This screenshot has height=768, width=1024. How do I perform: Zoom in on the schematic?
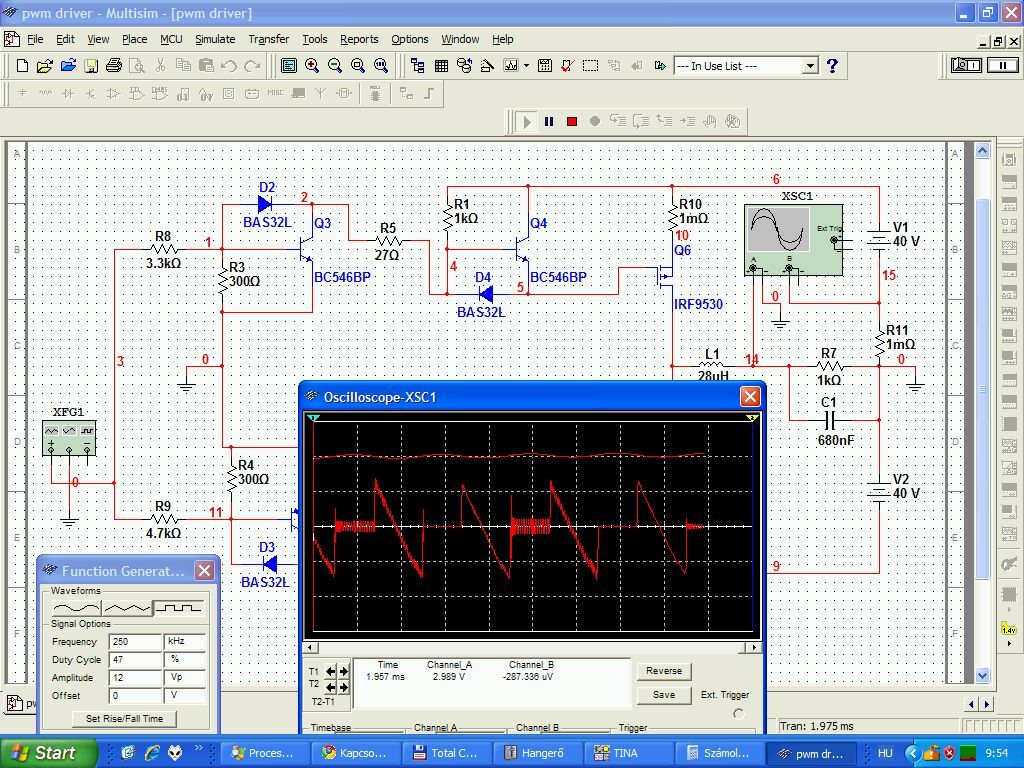point(312,66)
